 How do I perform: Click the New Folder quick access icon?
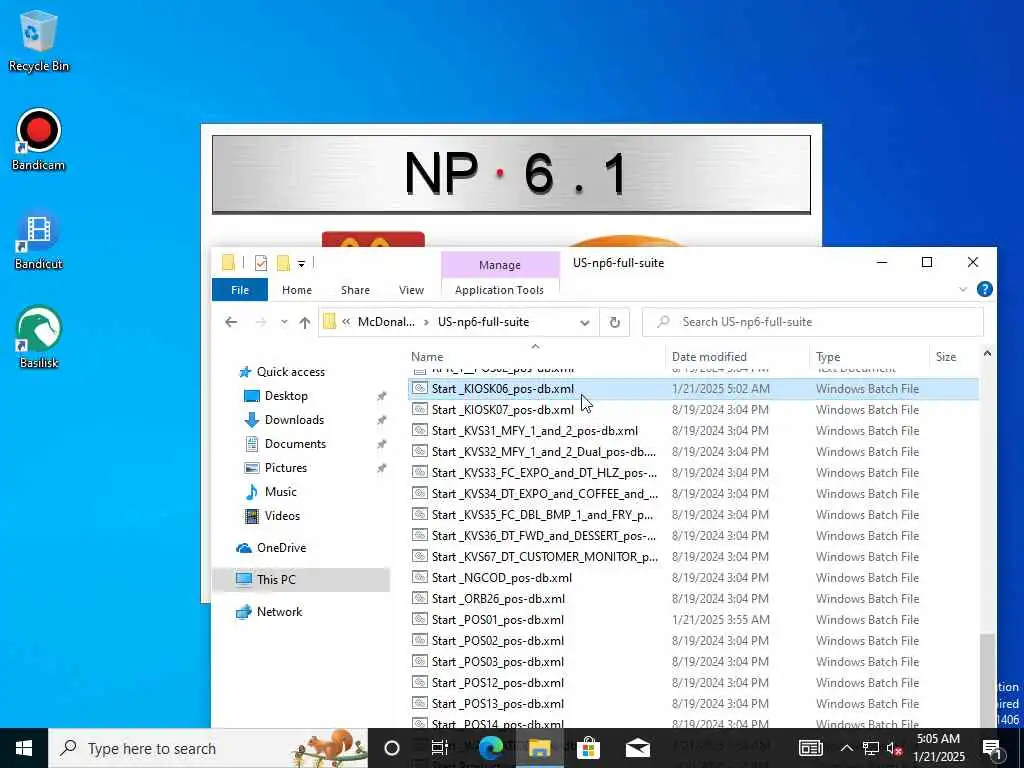point(283,263)
